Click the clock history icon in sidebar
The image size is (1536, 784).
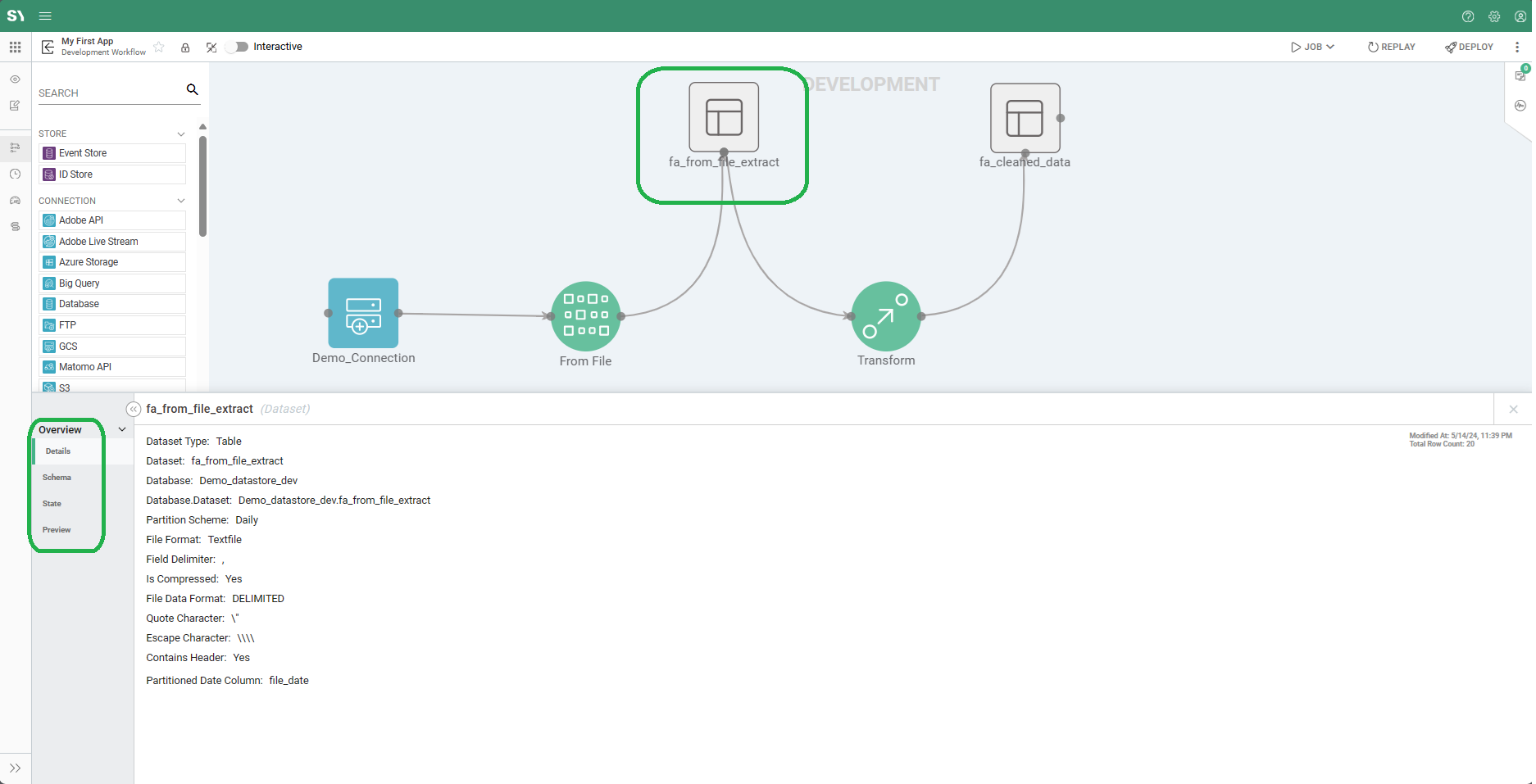15,174
